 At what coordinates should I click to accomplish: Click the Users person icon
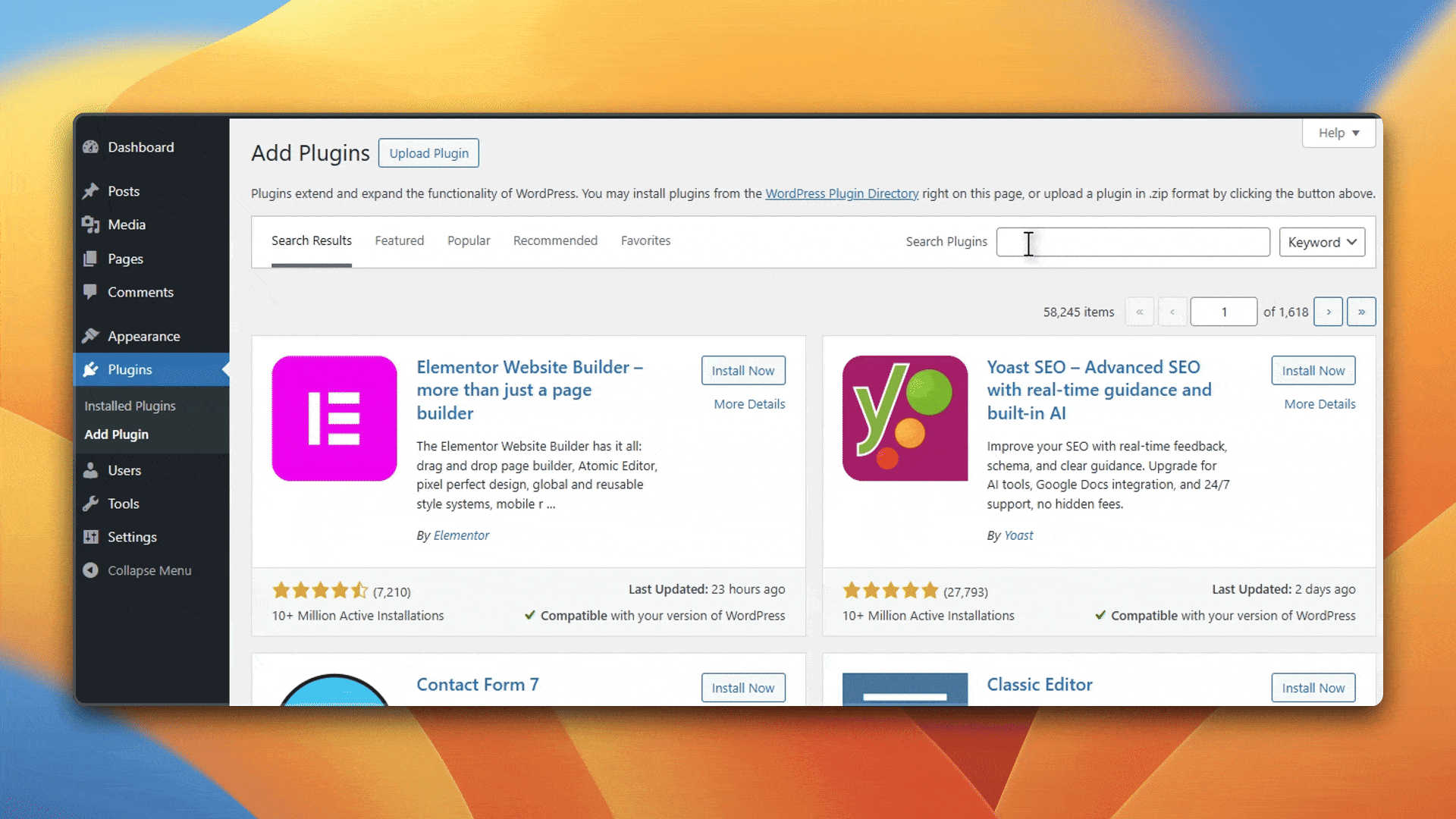(91, 470)
